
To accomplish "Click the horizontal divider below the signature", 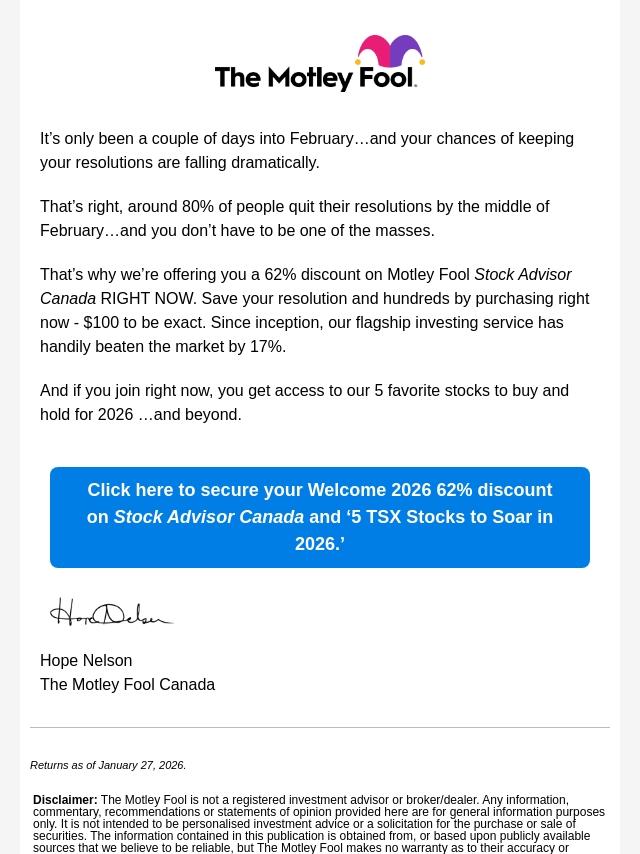I will coord(320,727).
